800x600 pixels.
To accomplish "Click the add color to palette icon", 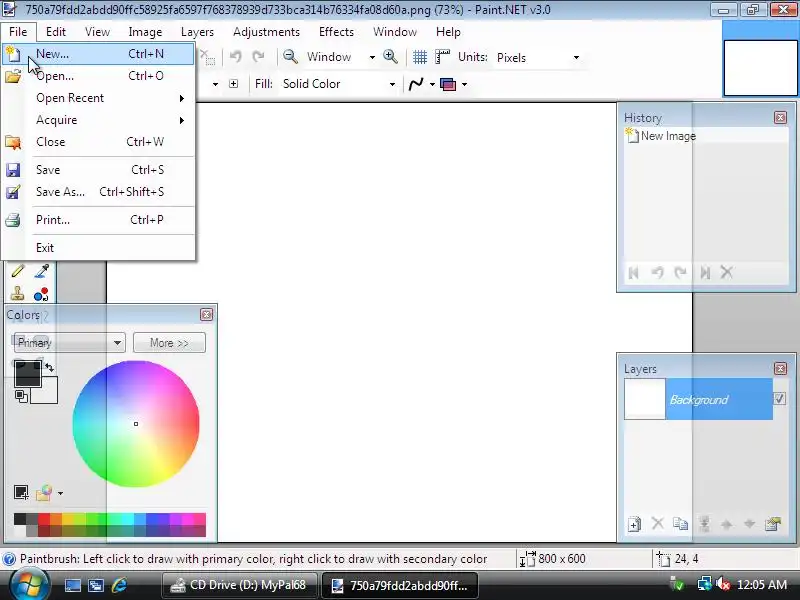I will click(x=21, y=492).
